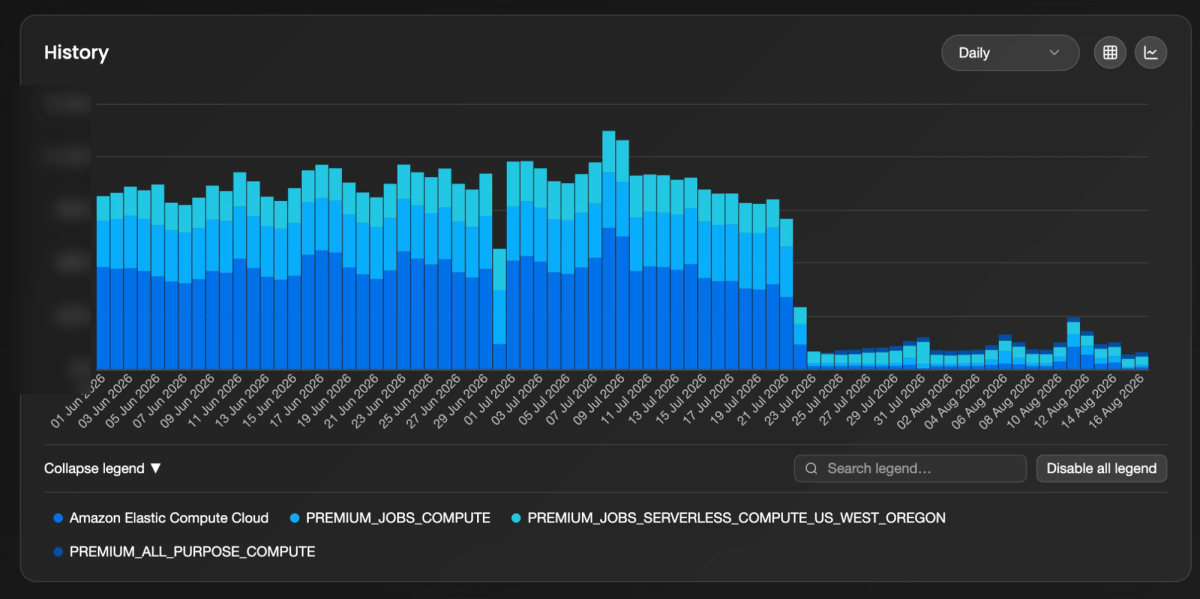Click the bar above 11 Aug 2026 peak
The width and height of the screenshot is (1200, 599).
pyautogui.click(x=1073, y=343)
